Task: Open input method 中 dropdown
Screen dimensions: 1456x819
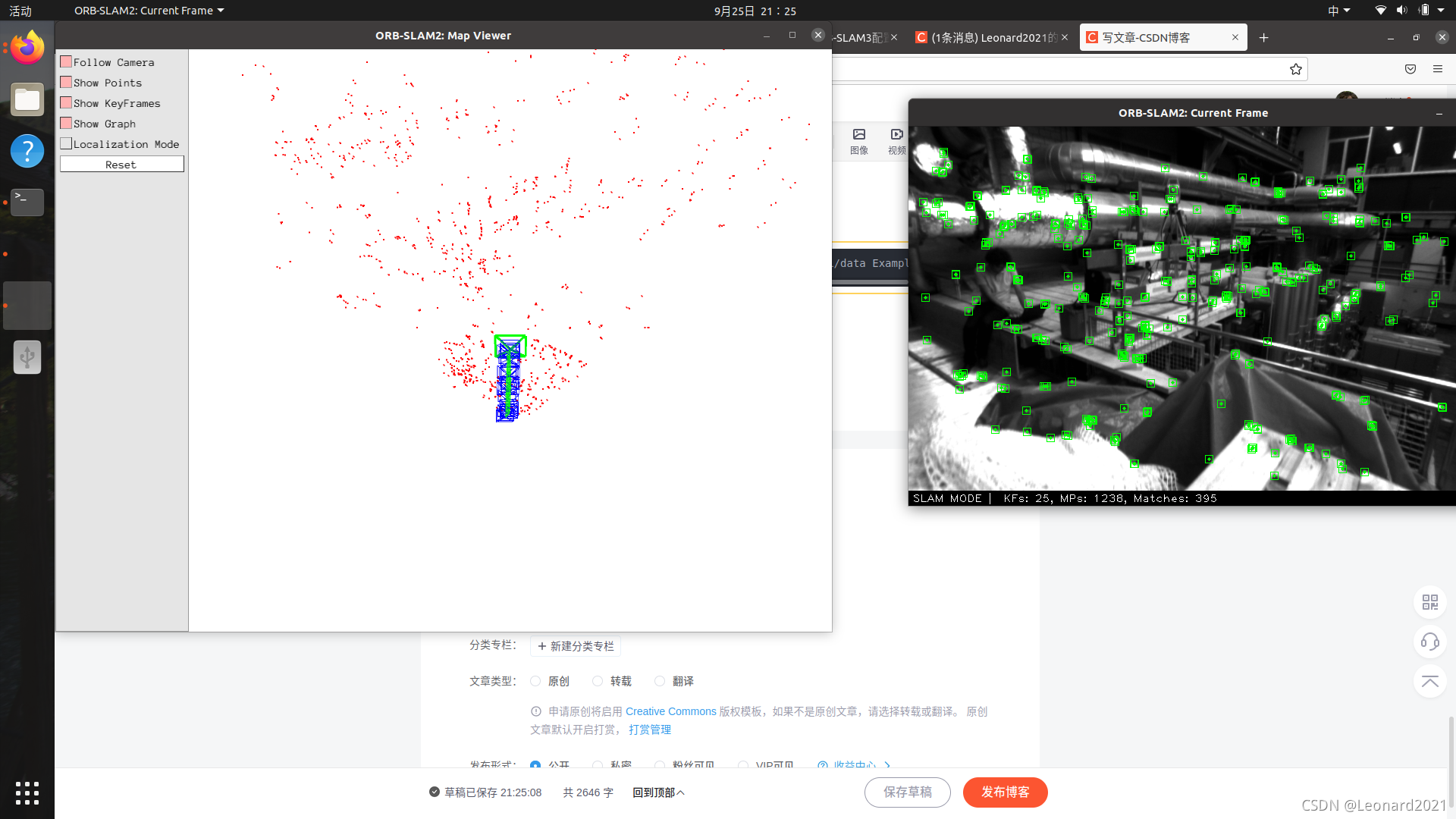Action: 1339,11
